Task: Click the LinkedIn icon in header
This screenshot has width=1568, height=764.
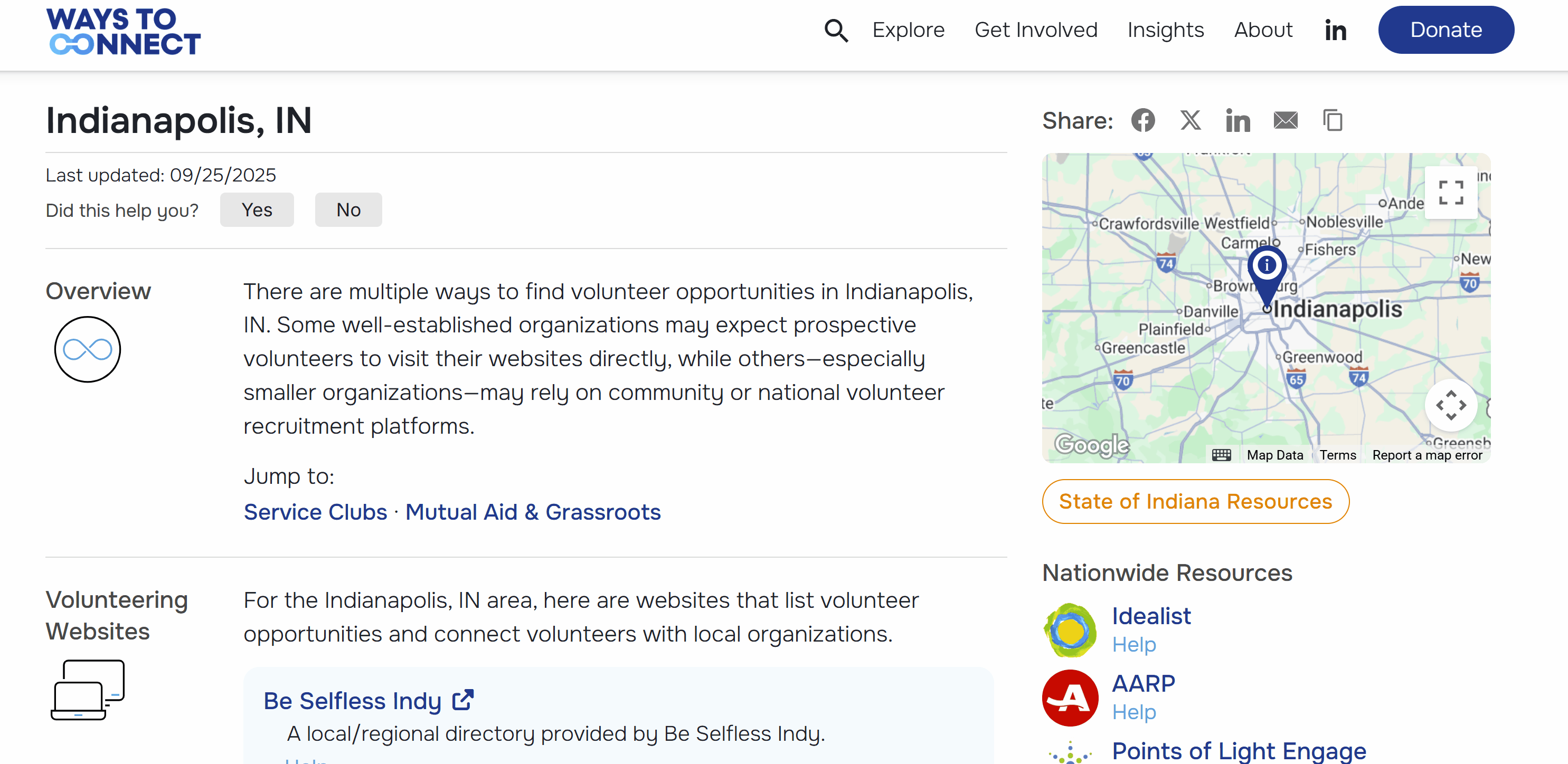Action: click(1335, 31)
